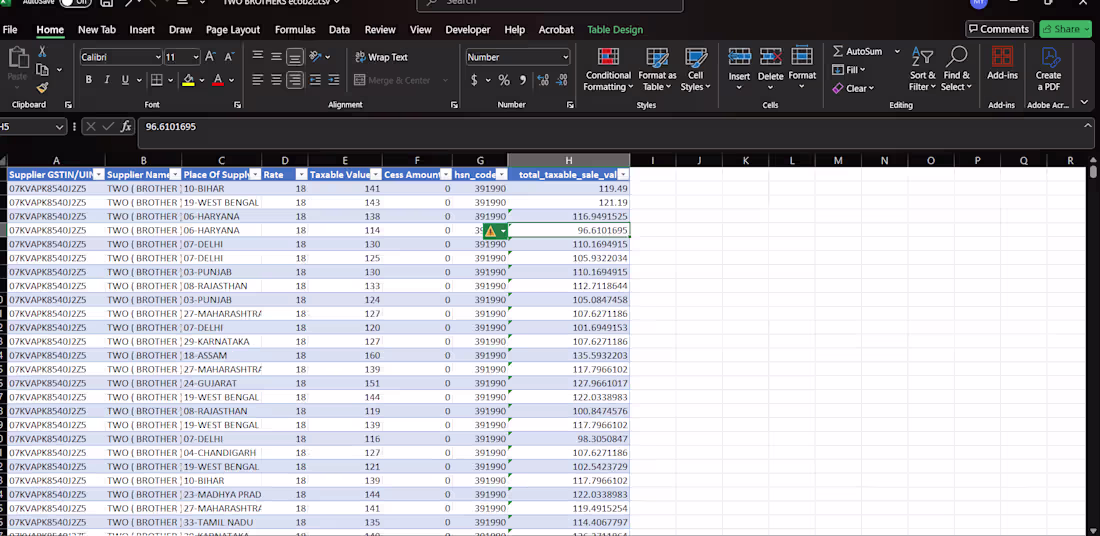Open the font size dropdown showing 11
This screenshot has height=536, width=1100.
coord(195,58)
